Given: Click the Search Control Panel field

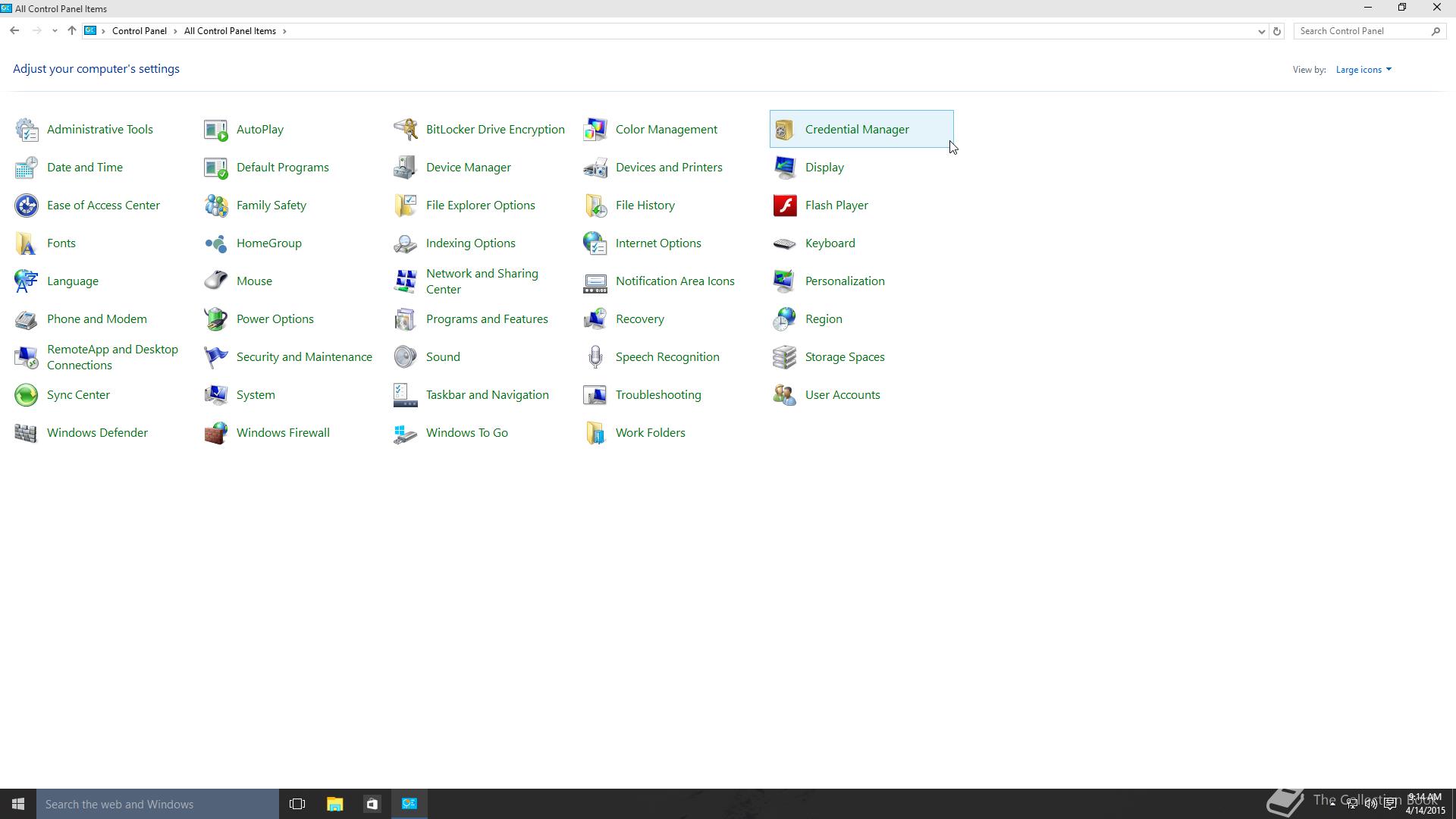Looking at the screenshot, I should 1368,31.
